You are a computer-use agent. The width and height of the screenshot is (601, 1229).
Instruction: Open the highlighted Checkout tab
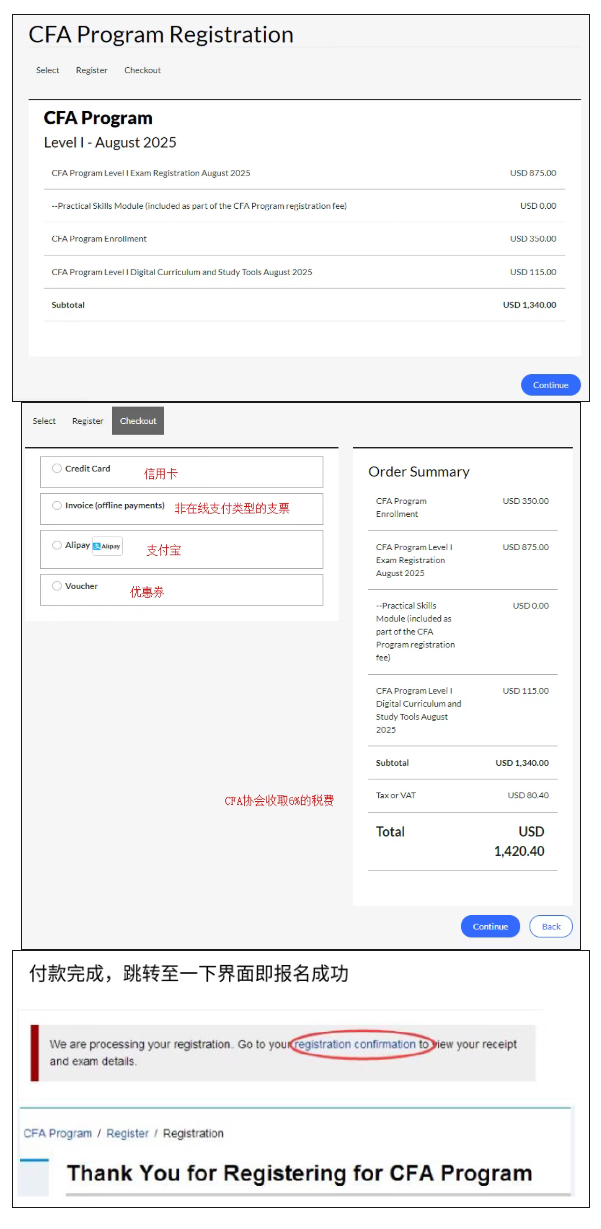click(x=138, y=421)
